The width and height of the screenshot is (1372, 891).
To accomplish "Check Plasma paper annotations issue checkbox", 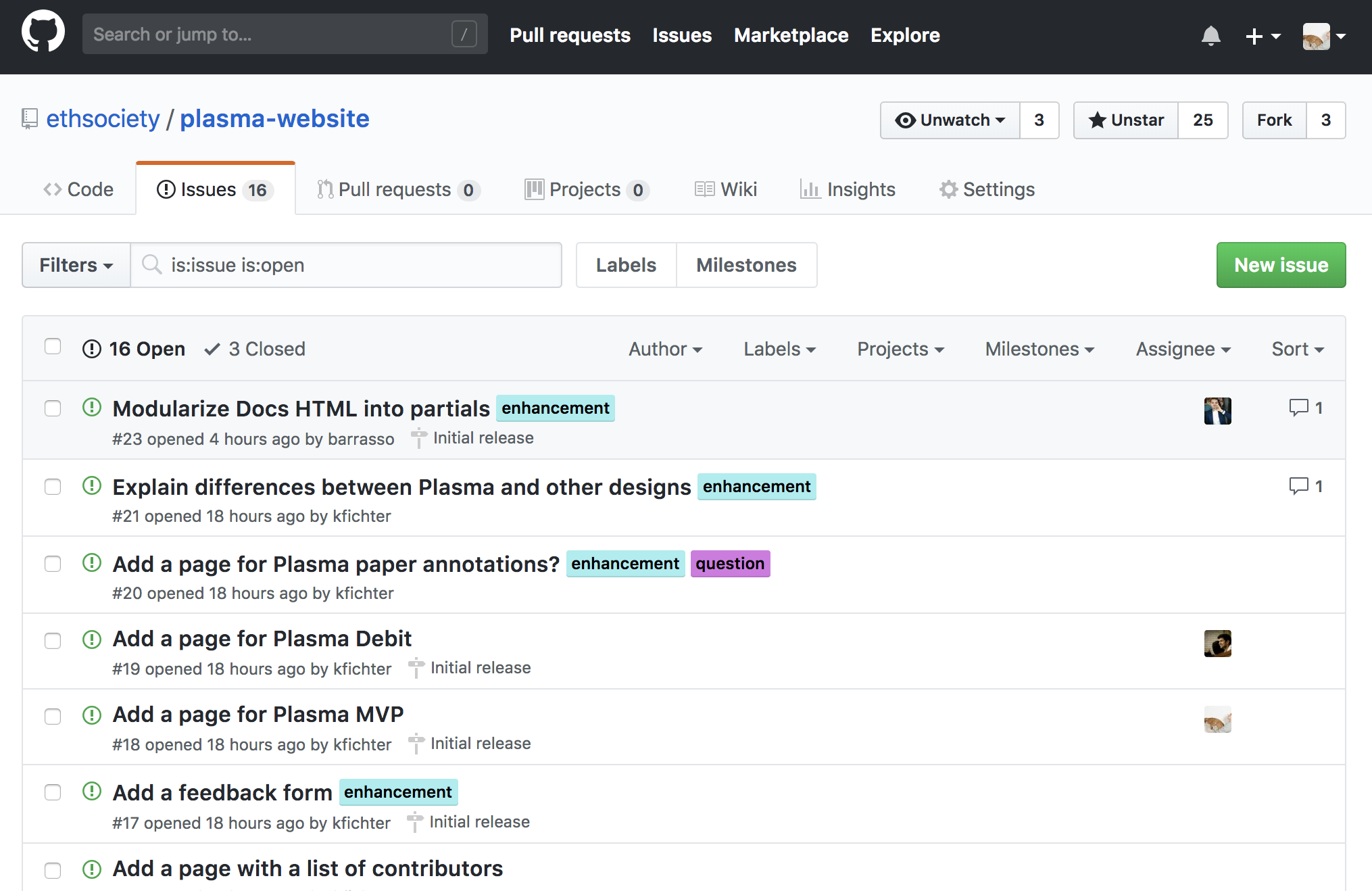I will (x=53, y=564).
